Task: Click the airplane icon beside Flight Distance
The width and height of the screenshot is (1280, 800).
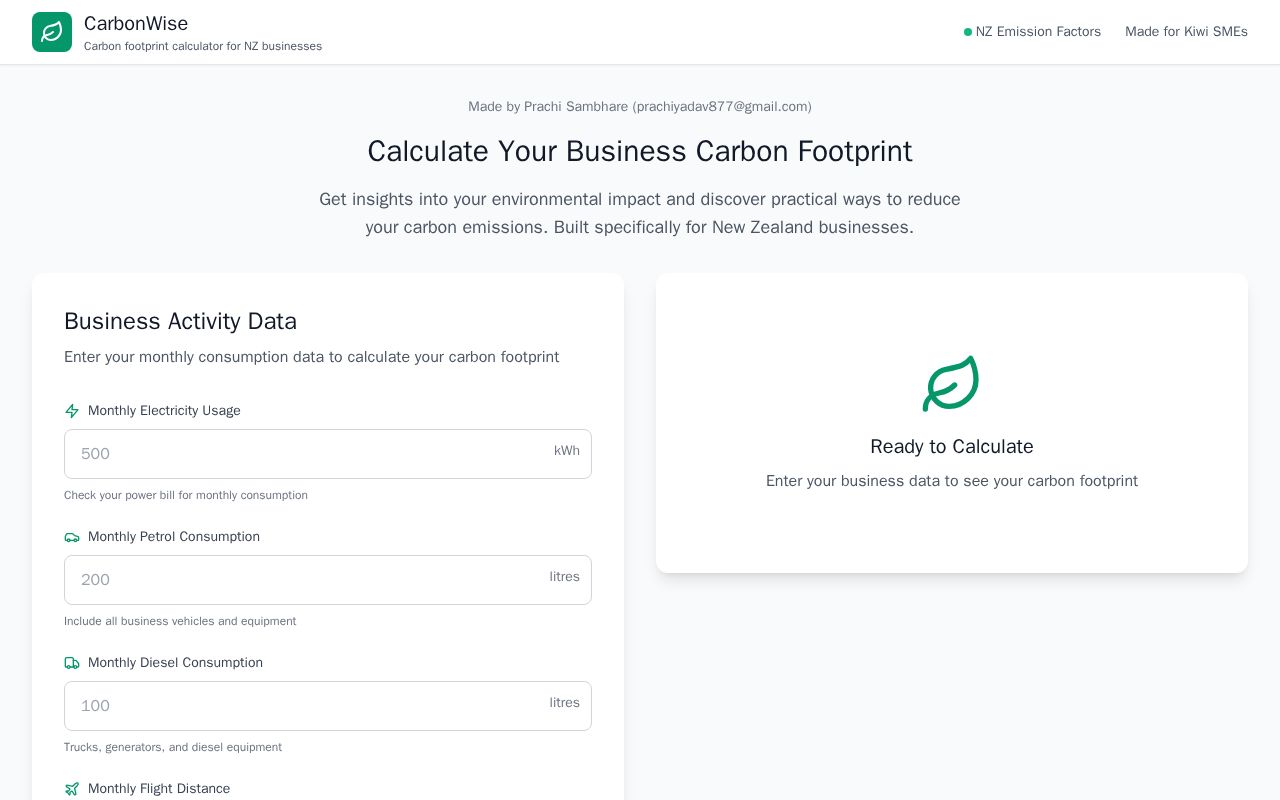Action: pyautogui.click(x=72, y=789)
